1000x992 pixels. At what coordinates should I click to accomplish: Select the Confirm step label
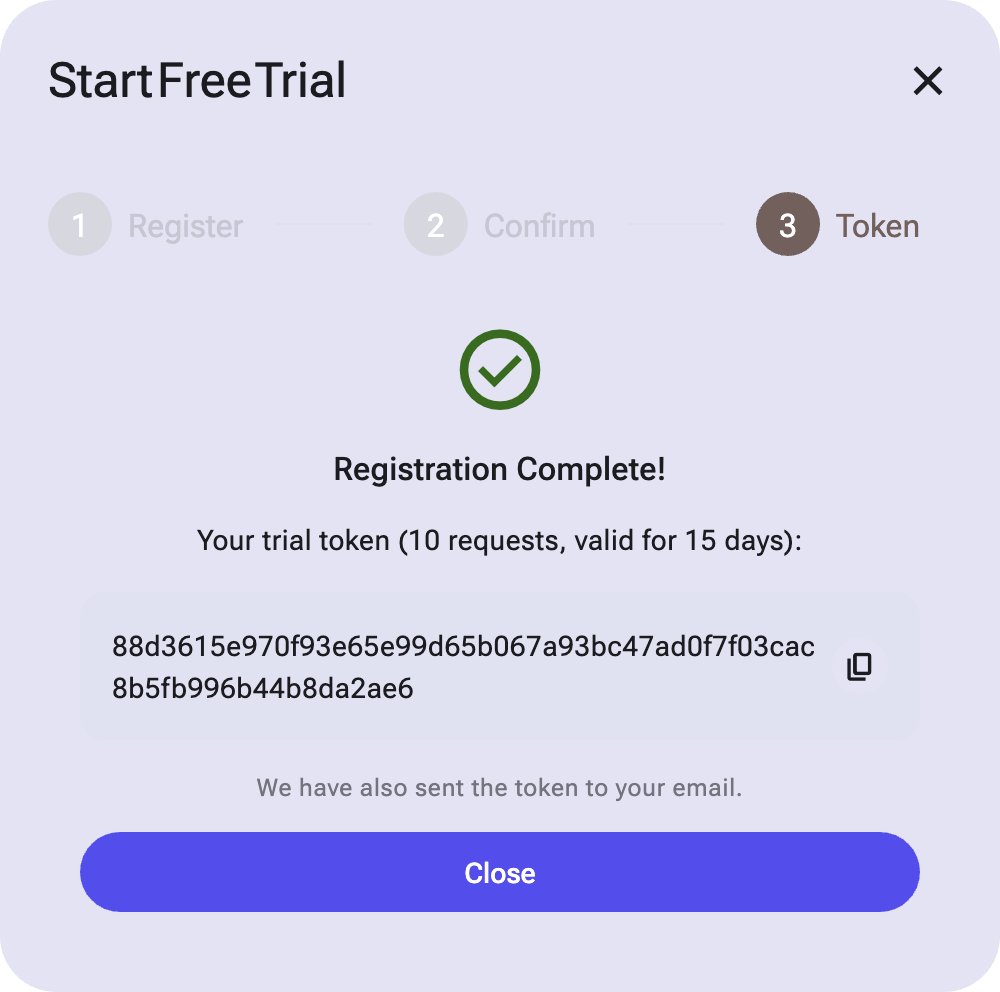539,226
